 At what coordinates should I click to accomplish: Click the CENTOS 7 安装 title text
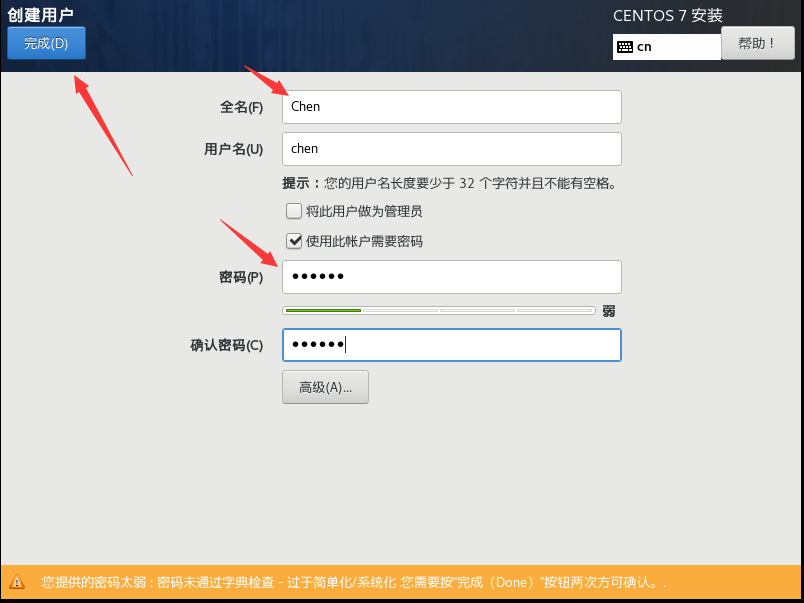pyautogui.click(x=668, y=16)
